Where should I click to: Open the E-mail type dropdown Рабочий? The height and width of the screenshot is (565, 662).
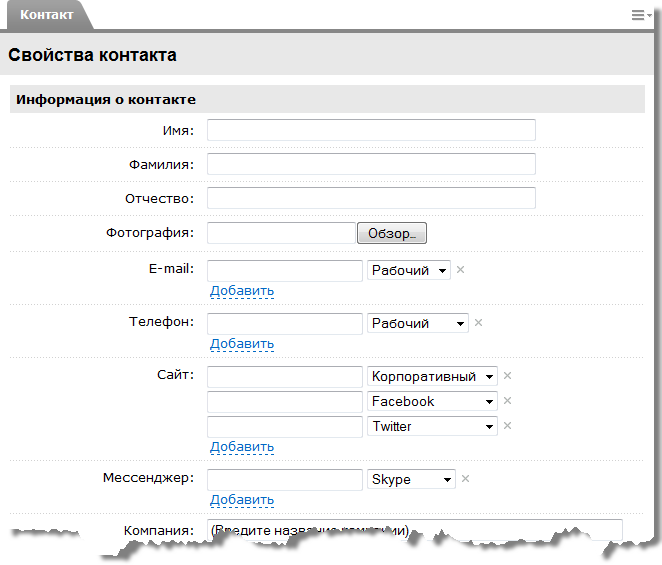click(409, 271)
